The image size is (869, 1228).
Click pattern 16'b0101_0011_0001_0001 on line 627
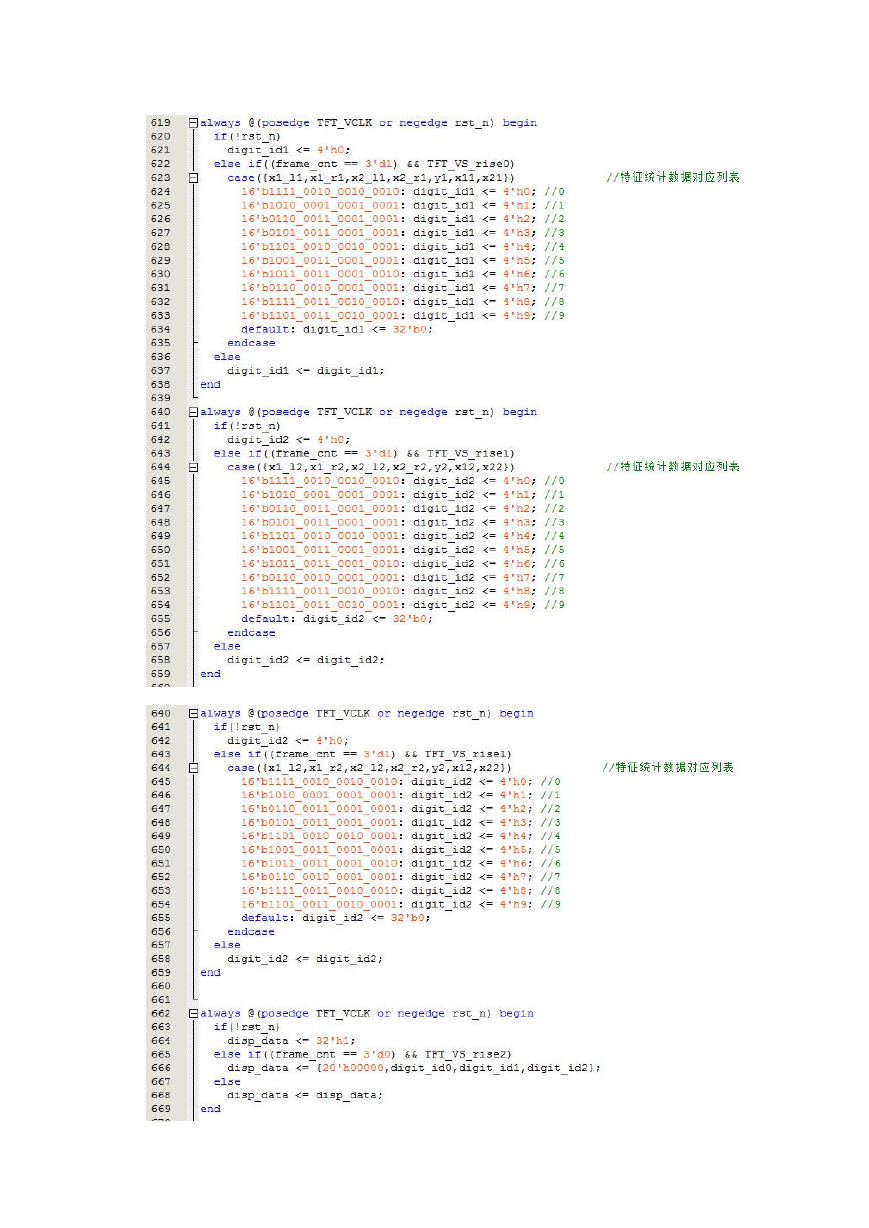[x=323, y=233]
